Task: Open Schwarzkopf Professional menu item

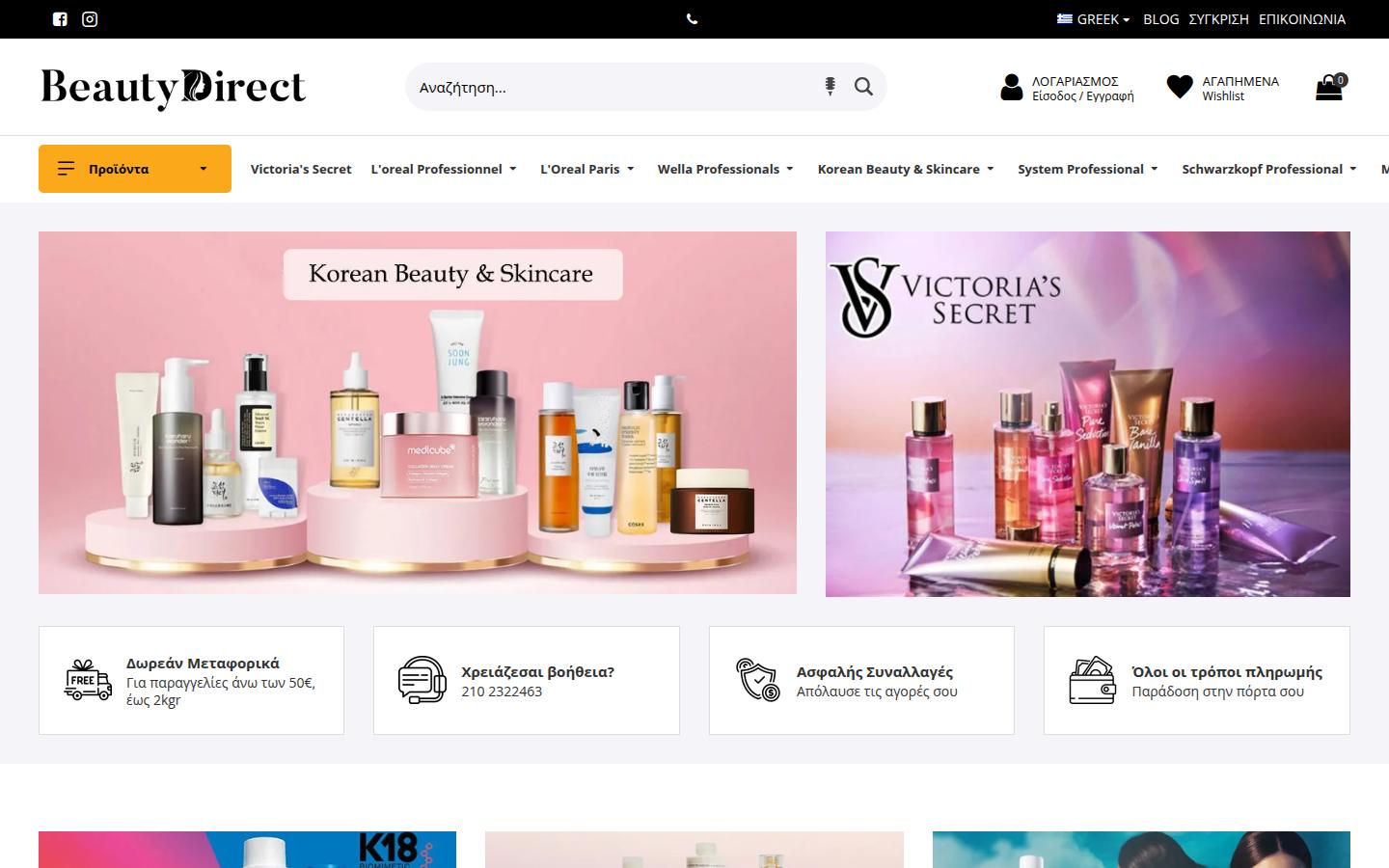Action: (1263, 169)
